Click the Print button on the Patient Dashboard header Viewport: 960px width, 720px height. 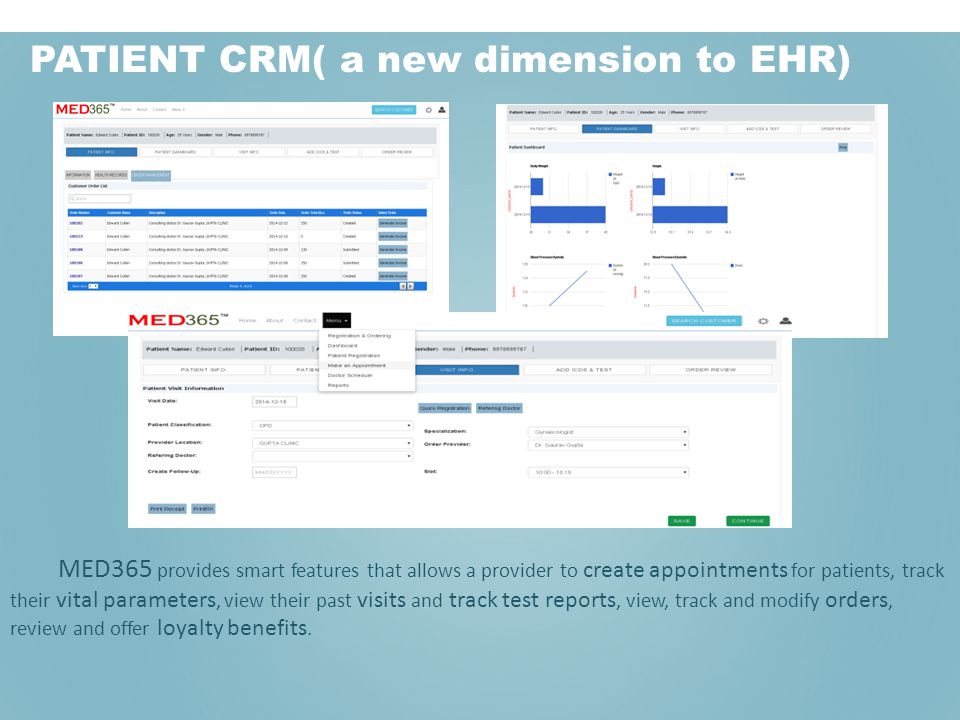coord(843,148)
